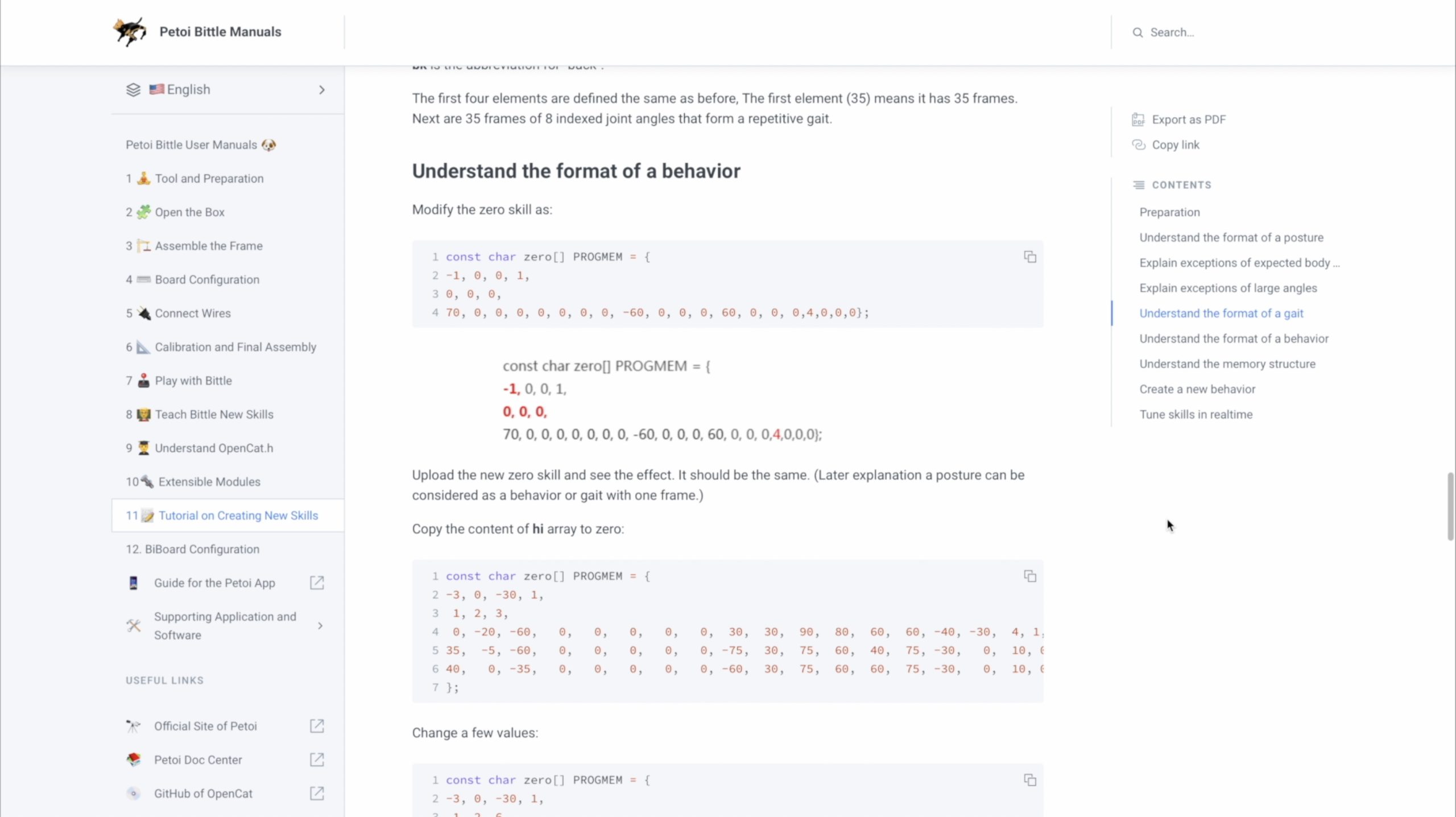Open Calibration and Final Assembly chapter

[235, 347]
